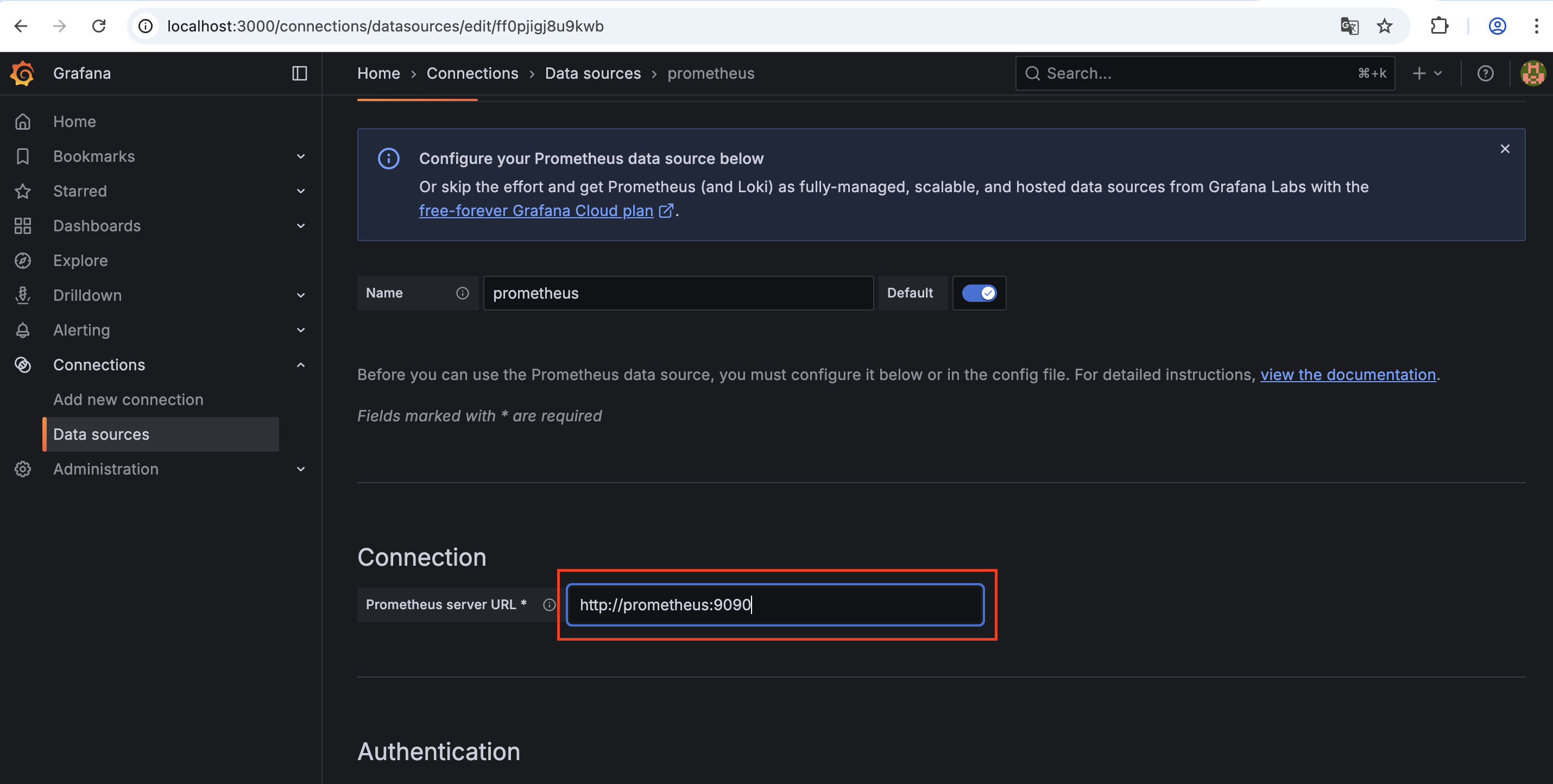
Task: Open Chrome three-dot menu
Action: (1536, 26)
